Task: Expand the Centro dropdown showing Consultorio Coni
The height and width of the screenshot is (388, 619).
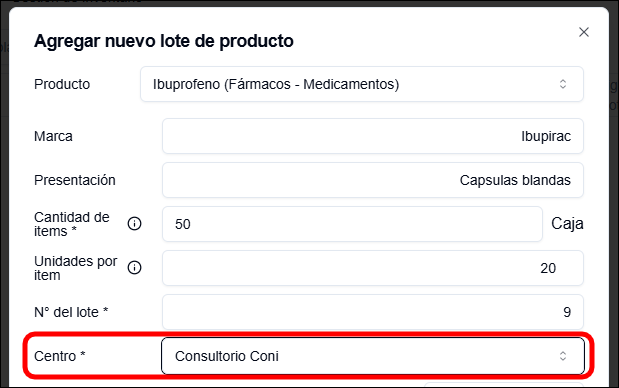Action: tap(373, 356)
